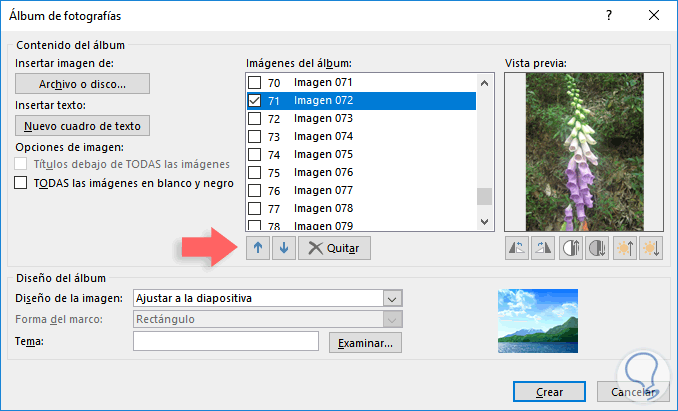Move selected image down in list
678x411 pixels.
(x=283, y=248)
